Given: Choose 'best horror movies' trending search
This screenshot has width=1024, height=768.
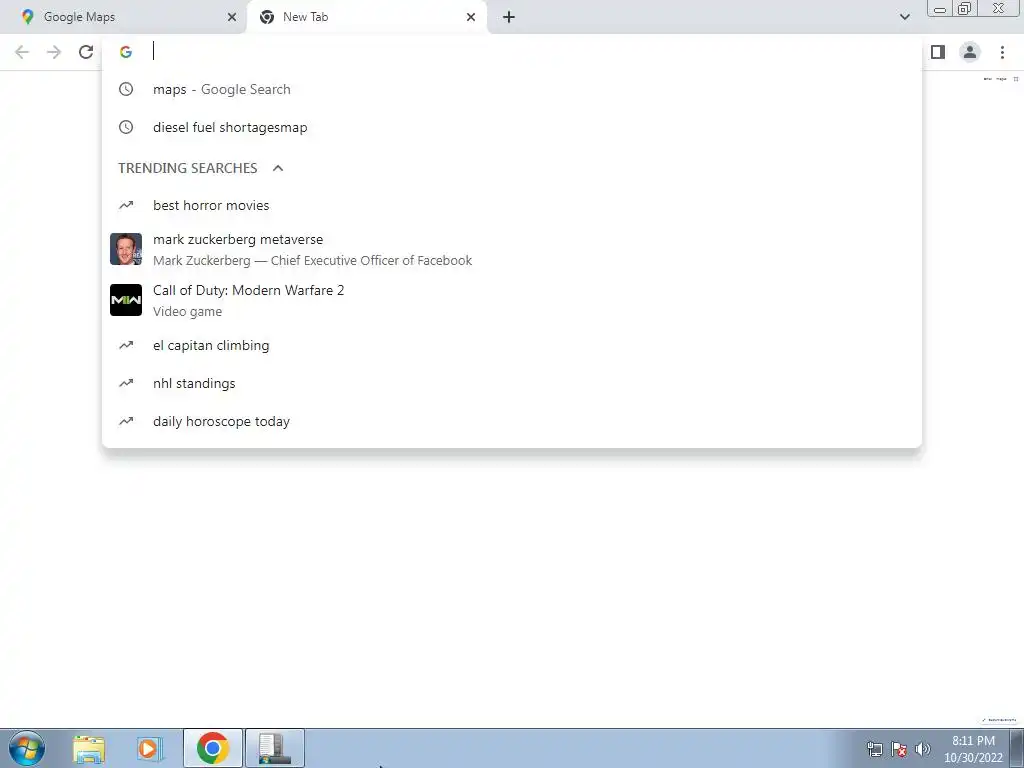Looking at the screenshot, I should [512, 205].
